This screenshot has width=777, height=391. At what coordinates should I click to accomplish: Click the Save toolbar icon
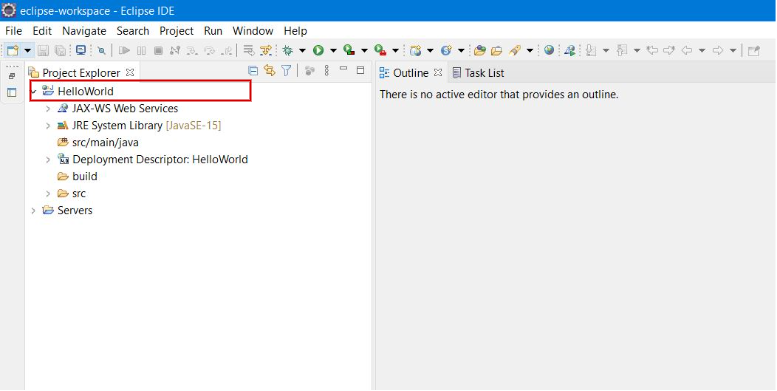coord(43,50)
